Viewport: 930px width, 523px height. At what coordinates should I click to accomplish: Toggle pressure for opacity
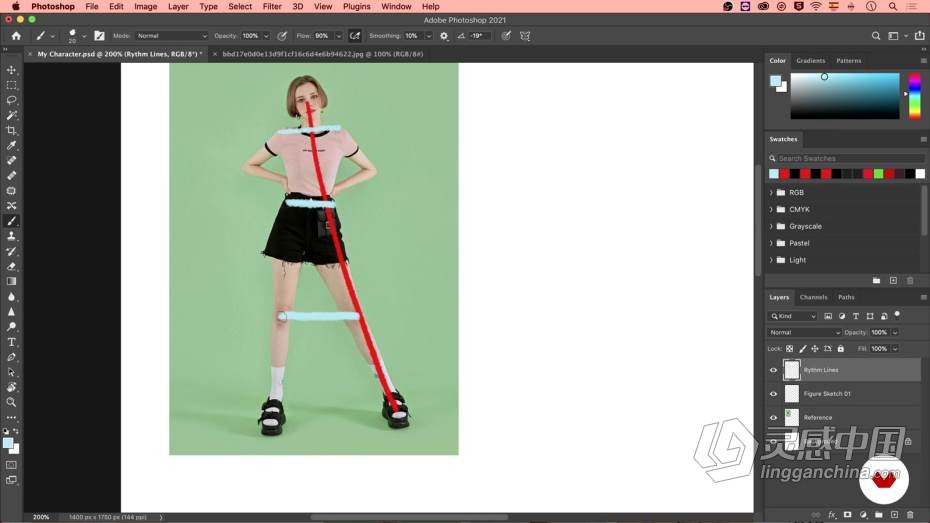click(282, 36)
